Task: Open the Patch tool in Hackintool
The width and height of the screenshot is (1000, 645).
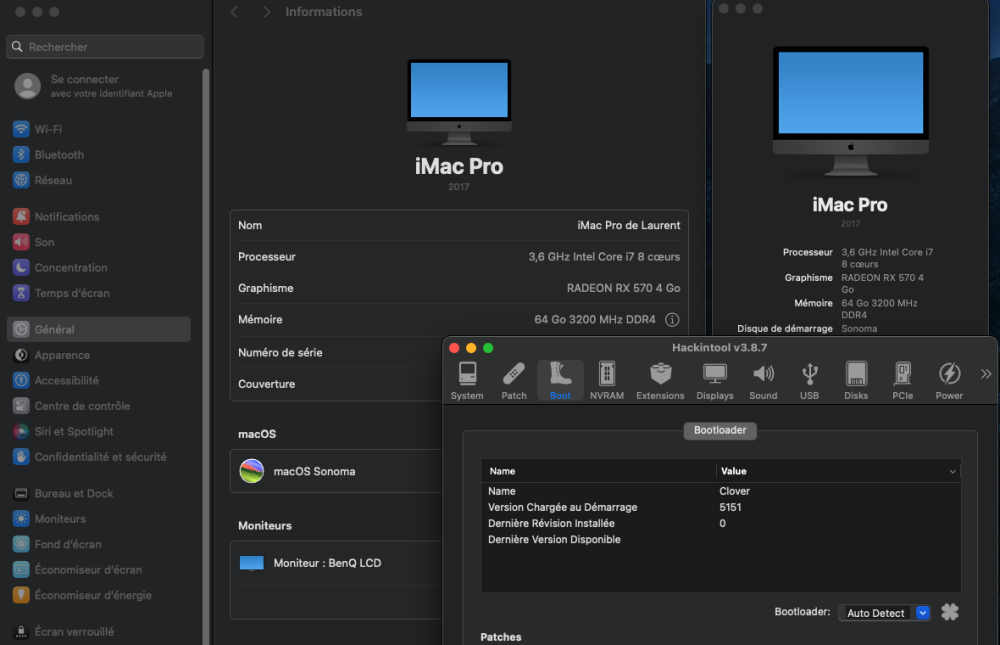Action: tap(513, 381)
